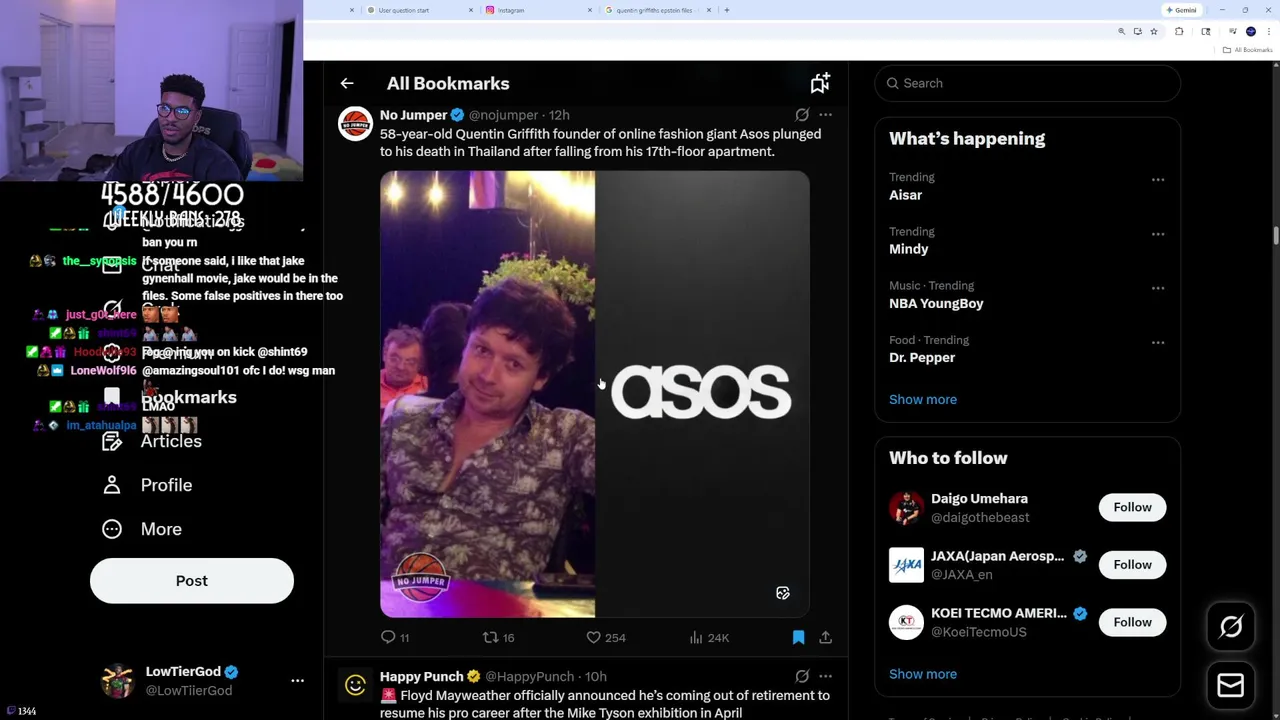1280x720 pixels.
Task: Open the LowTierGod account avatar
Action: [x=118, y=681]
